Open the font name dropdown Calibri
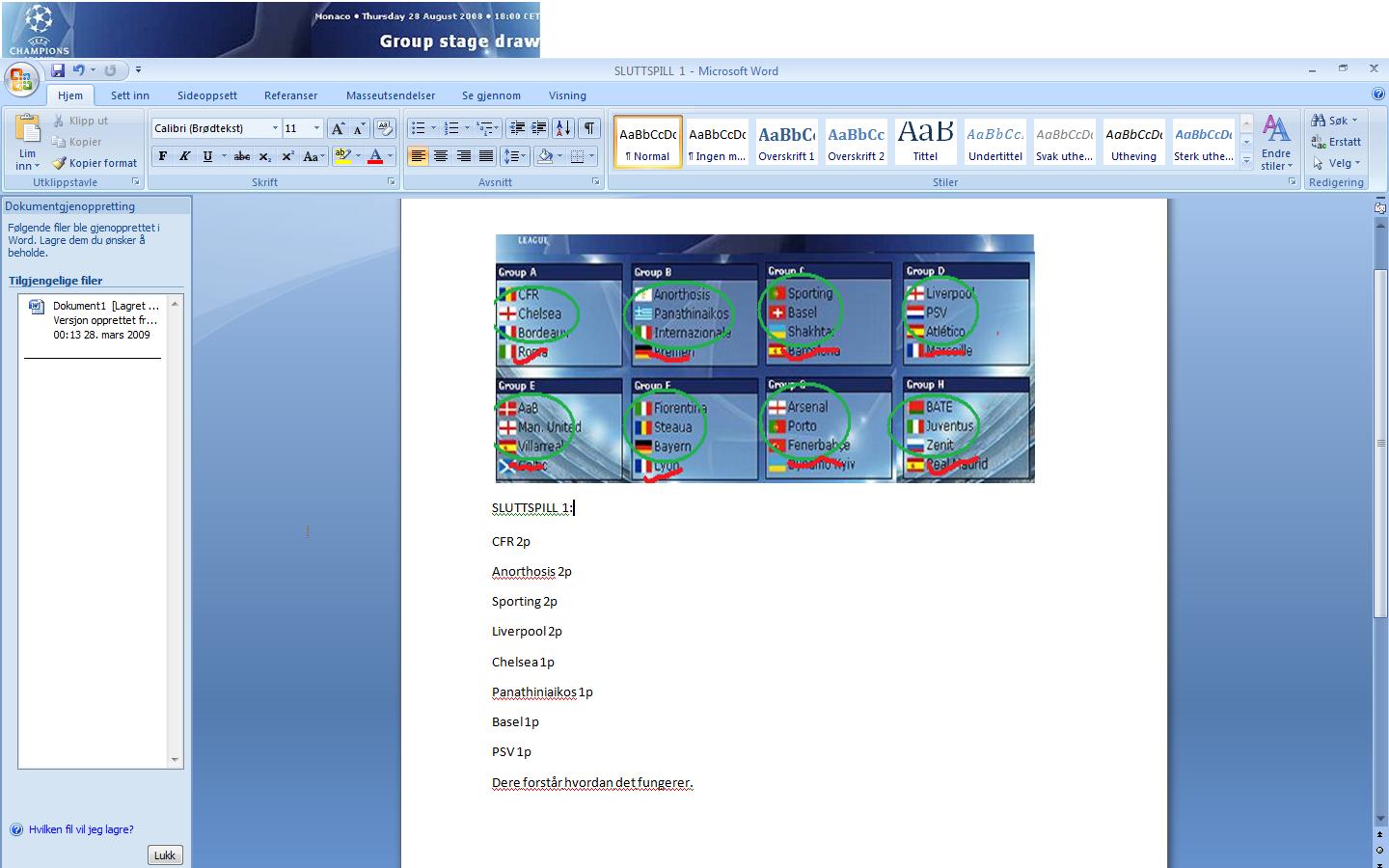The width and height of the screenshot is (1389, 868). [275, 128]
